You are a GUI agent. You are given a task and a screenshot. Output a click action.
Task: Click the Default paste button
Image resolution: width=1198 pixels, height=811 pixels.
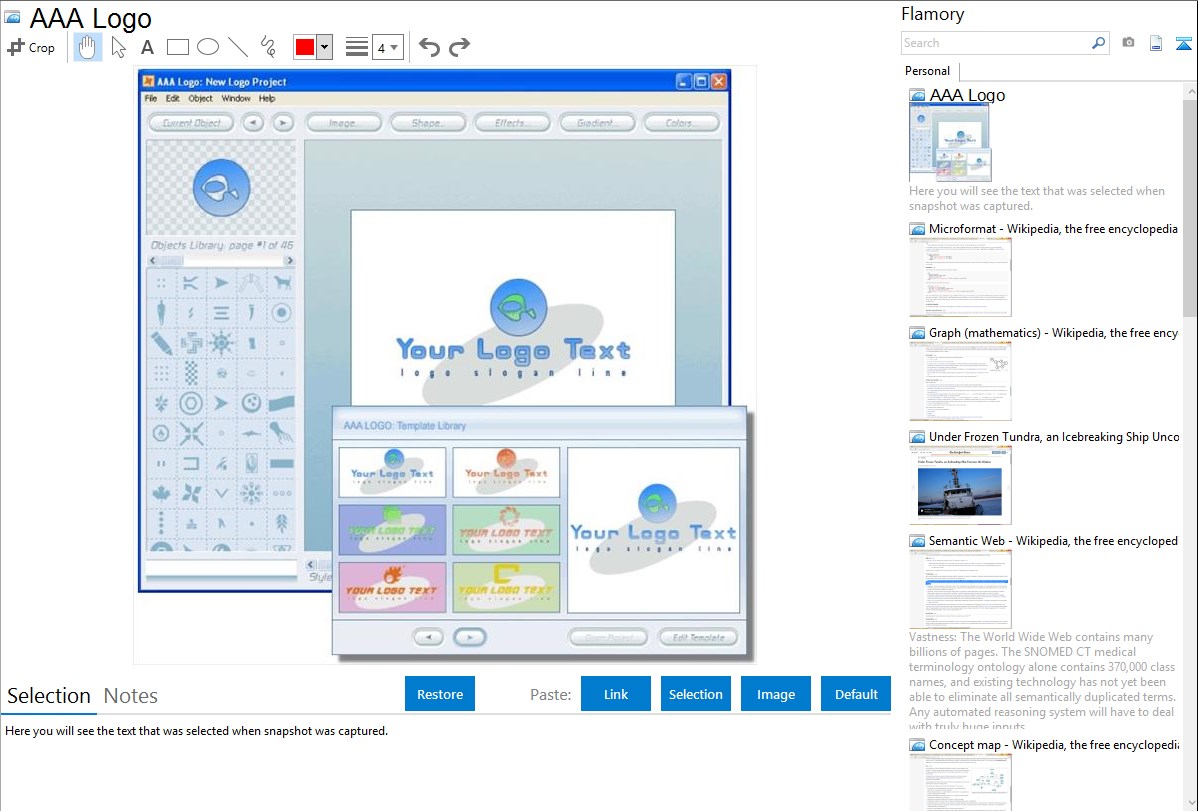pos(856,694)
